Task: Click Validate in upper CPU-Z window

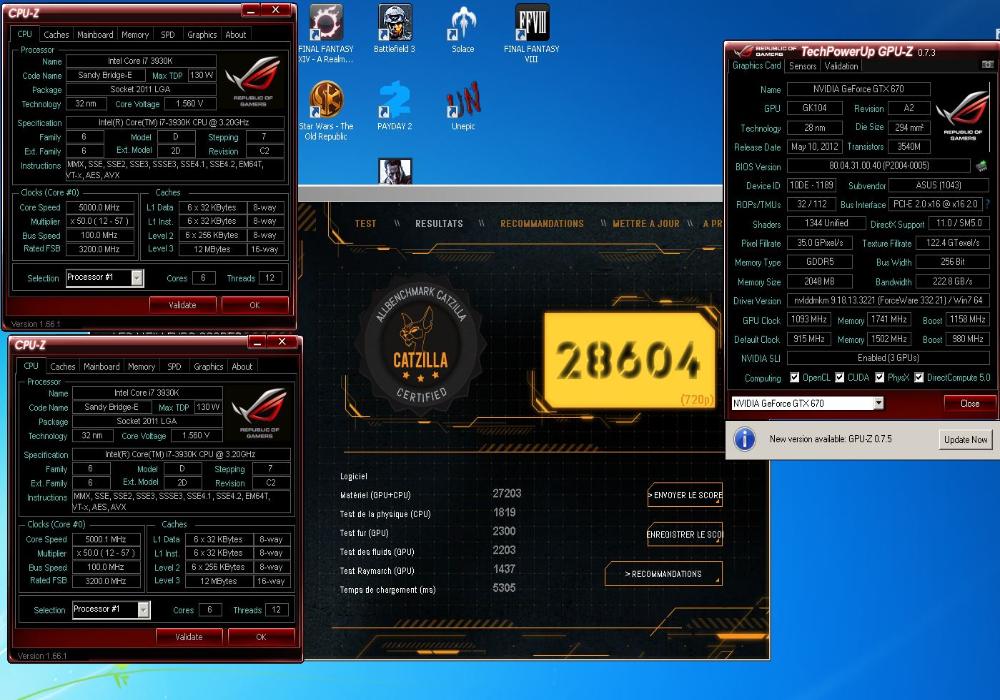Action: coord(182,305)
